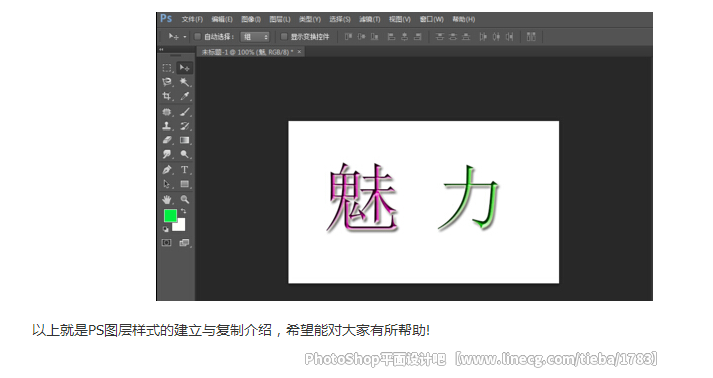Select the Pen tool
This screenshot has width=713, height=378.
click(167, 170)
